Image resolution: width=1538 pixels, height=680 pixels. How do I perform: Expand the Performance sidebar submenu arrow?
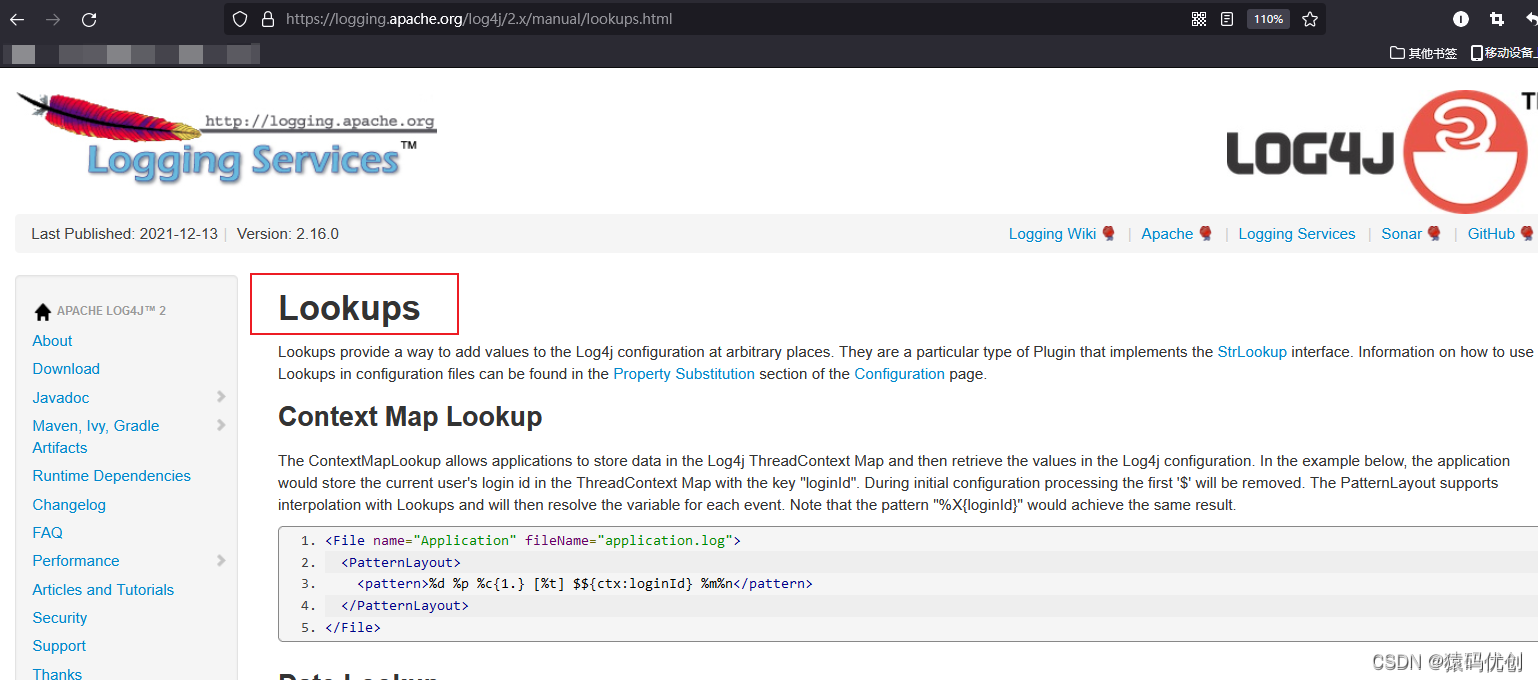pyautogui.click(x=221, y=561)
